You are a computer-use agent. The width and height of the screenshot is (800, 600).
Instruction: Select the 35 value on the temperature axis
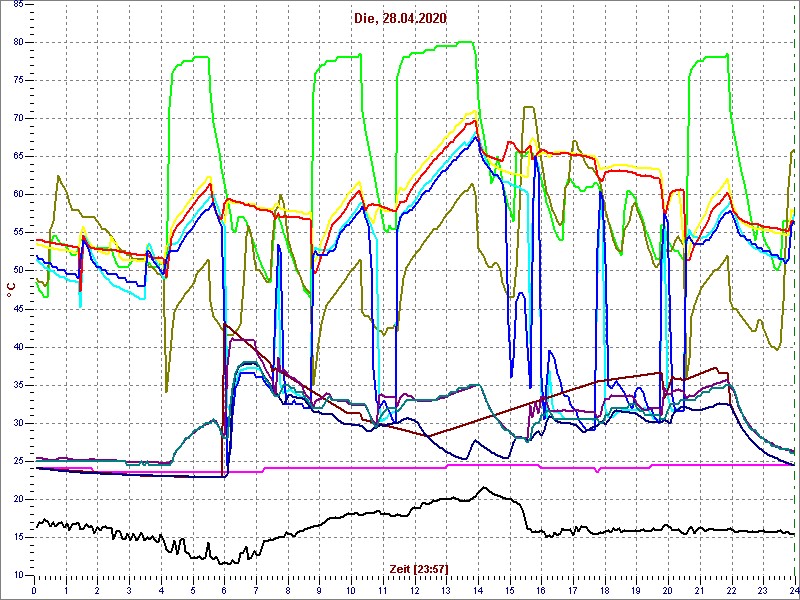click(17, 385)
